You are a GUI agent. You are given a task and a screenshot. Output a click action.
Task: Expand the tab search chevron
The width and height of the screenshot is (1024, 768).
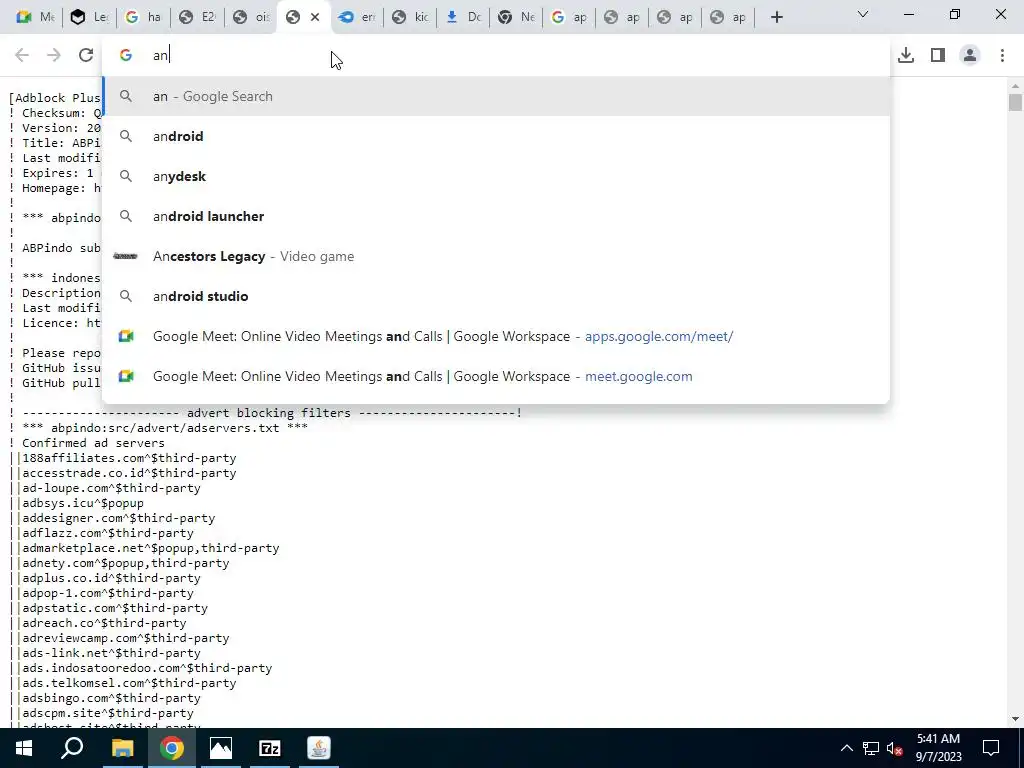pos(863,14)
